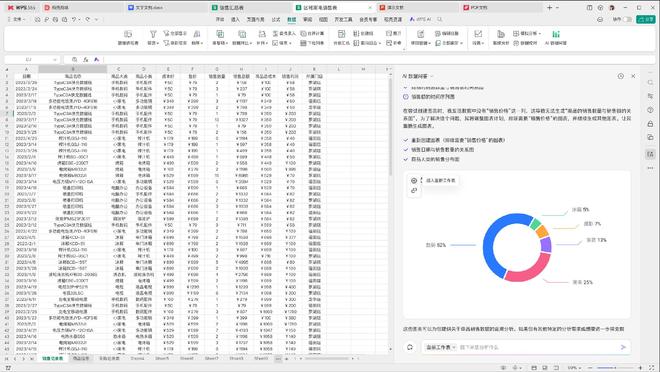This screenshot has width=660, height=372.
Task: Switch to the Insert ribbon tab
Action: click(235, 19)
